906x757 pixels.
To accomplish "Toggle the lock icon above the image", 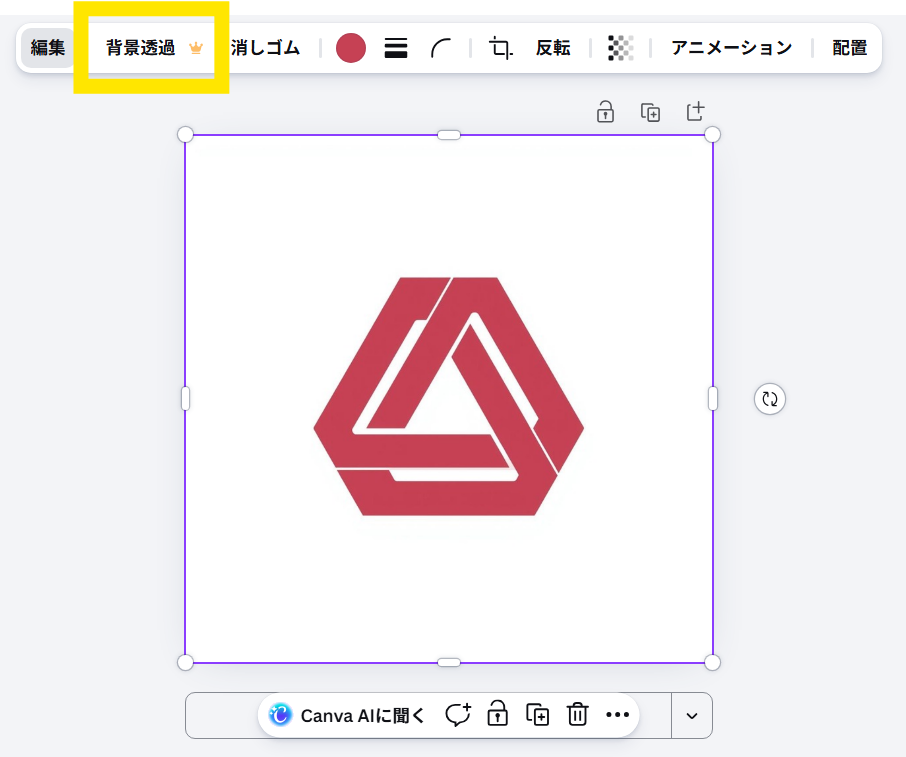I will pos(605,112).
